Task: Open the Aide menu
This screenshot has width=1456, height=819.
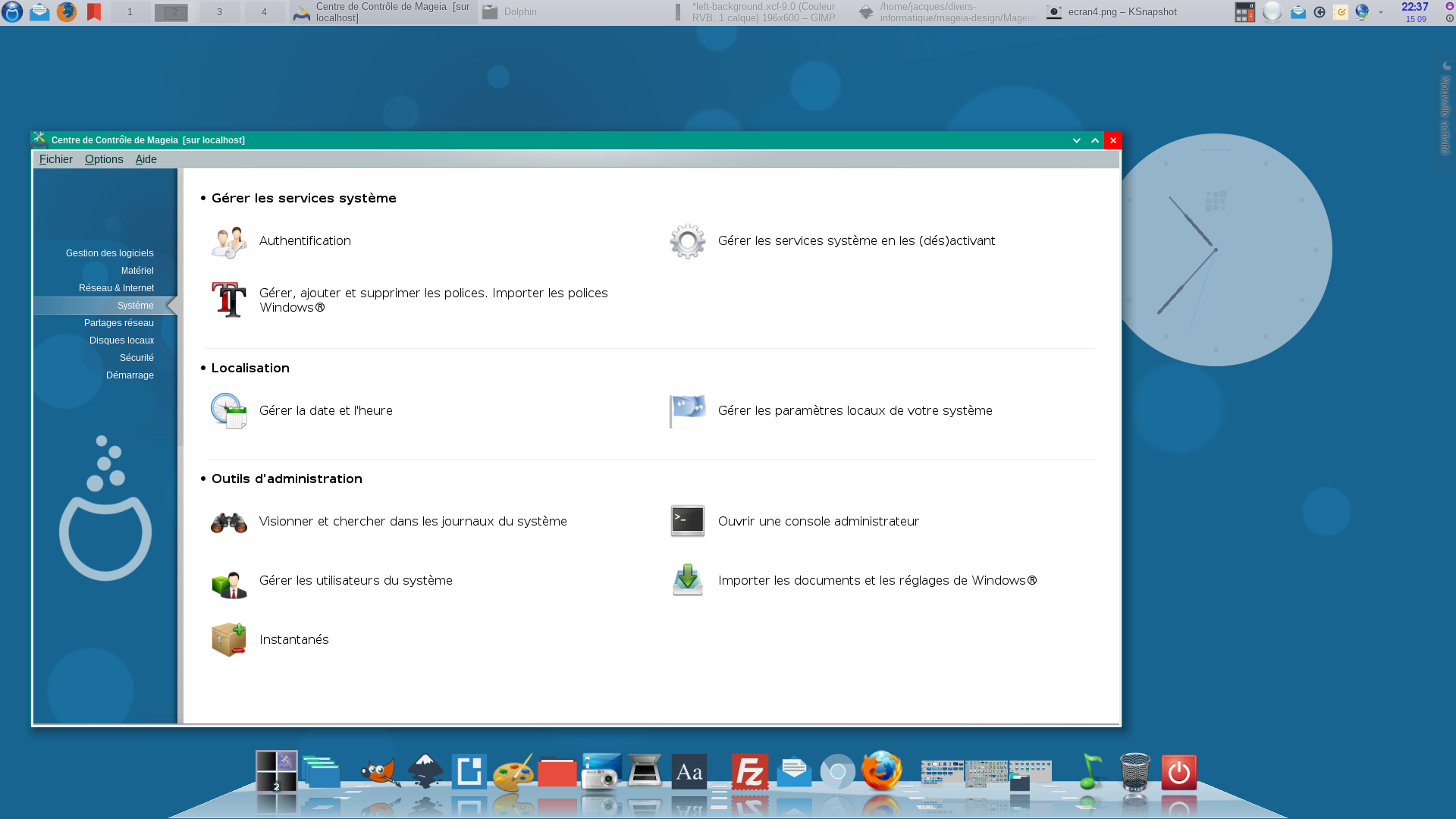Action: tap(146, 159)
